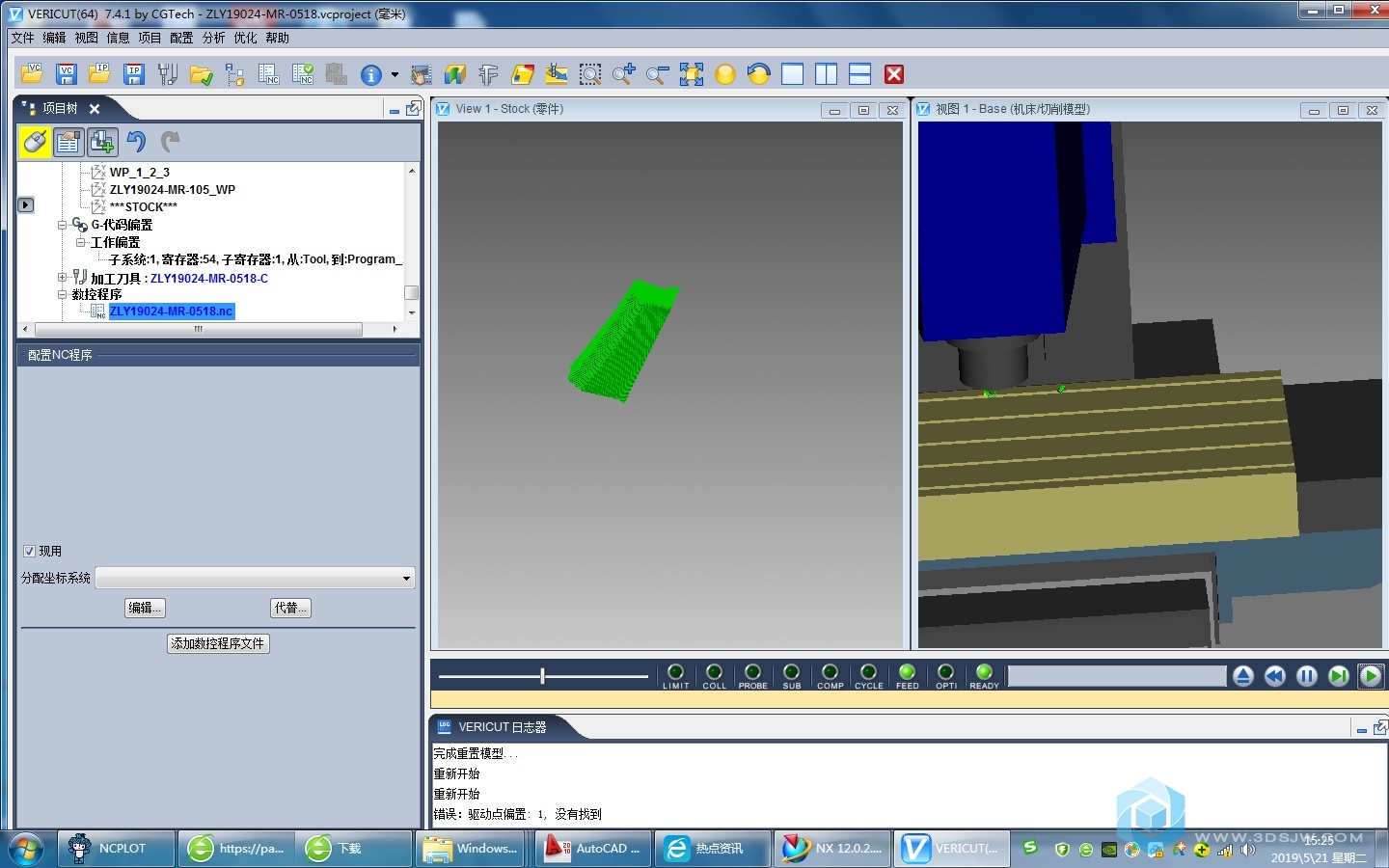The image size is (1389, 868).
Task: Click the animation speed slider handle
Action: (x=543, y=676)
